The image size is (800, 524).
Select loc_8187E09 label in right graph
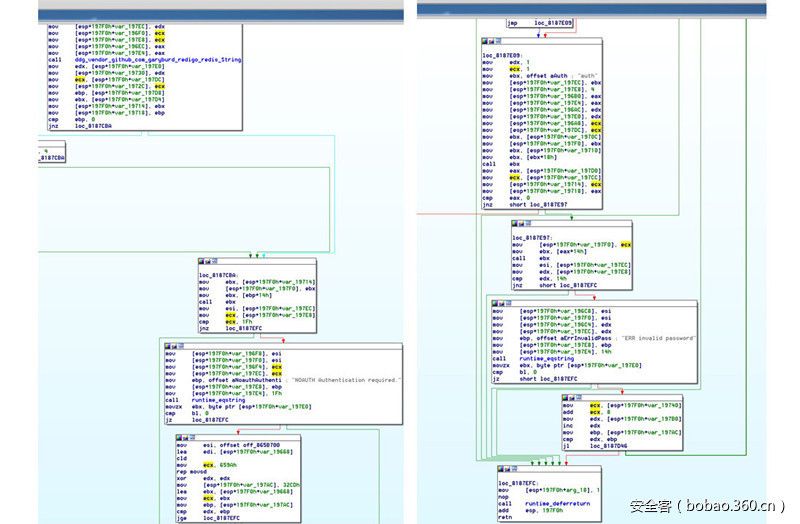pos(504,56)
